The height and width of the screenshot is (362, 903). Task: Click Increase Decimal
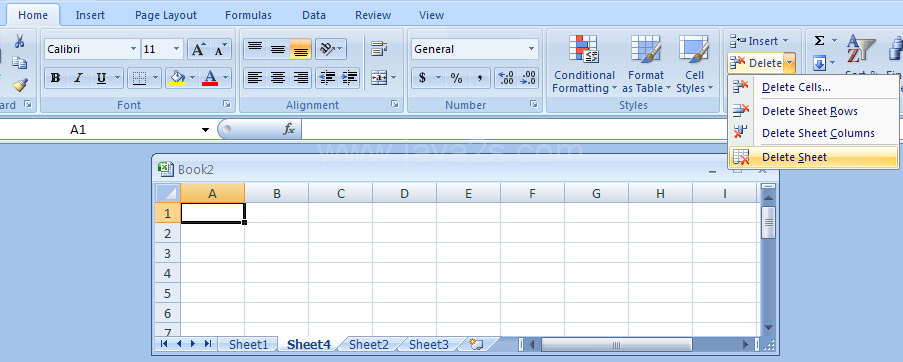click(x=506, y=78)
